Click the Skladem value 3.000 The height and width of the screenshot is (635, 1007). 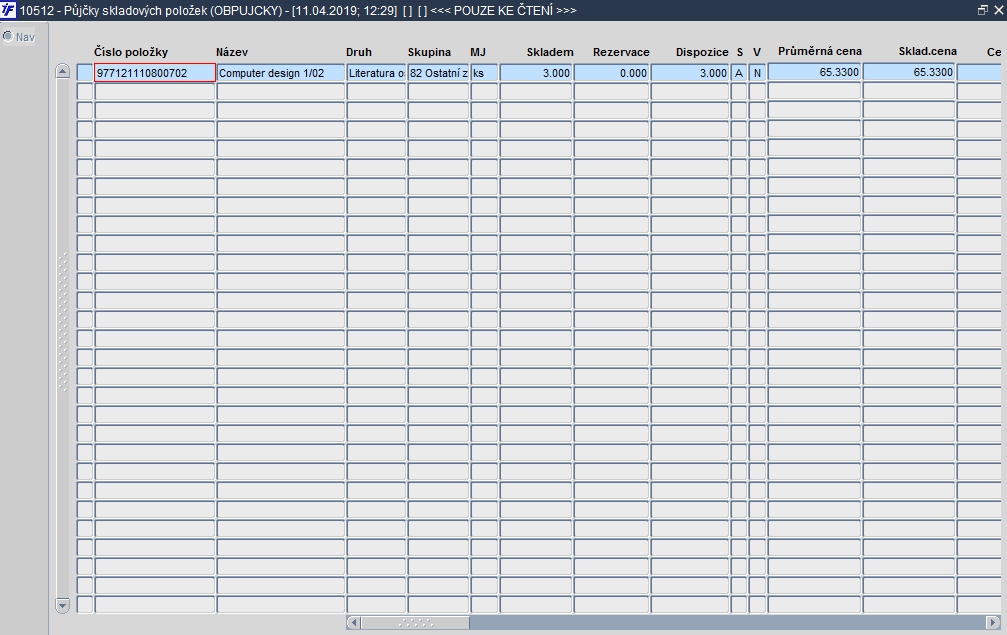click(x=536, y=73)
